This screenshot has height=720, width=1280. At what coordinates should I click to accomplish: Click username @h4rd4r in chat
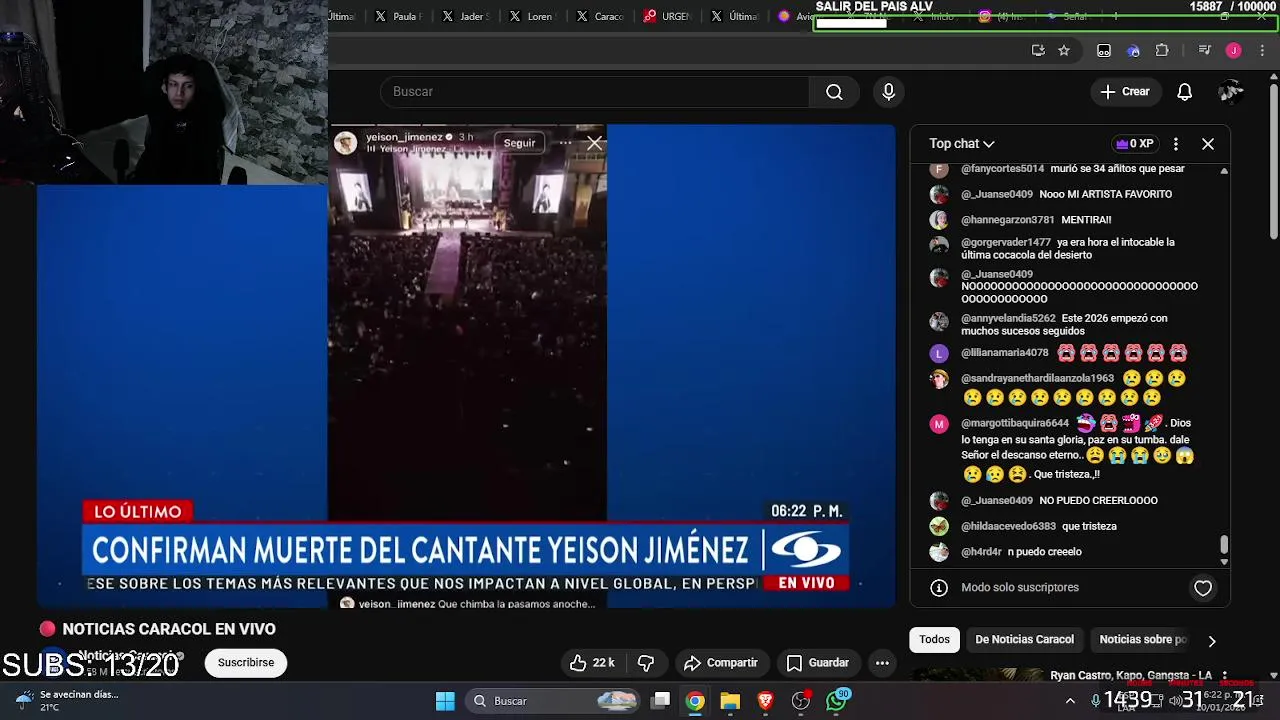coord(981,552)
